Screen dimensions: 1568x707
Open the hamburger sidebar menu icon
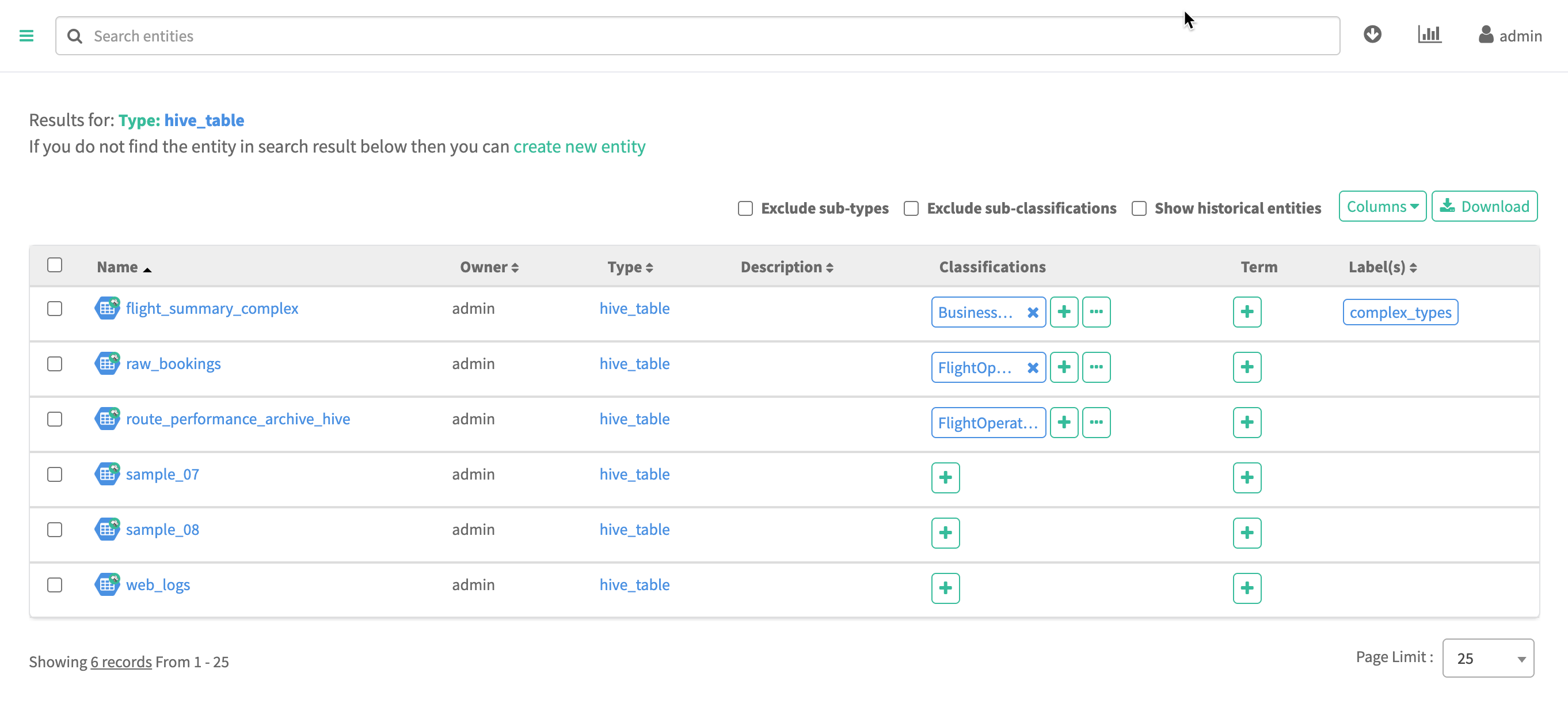[26, 36]
